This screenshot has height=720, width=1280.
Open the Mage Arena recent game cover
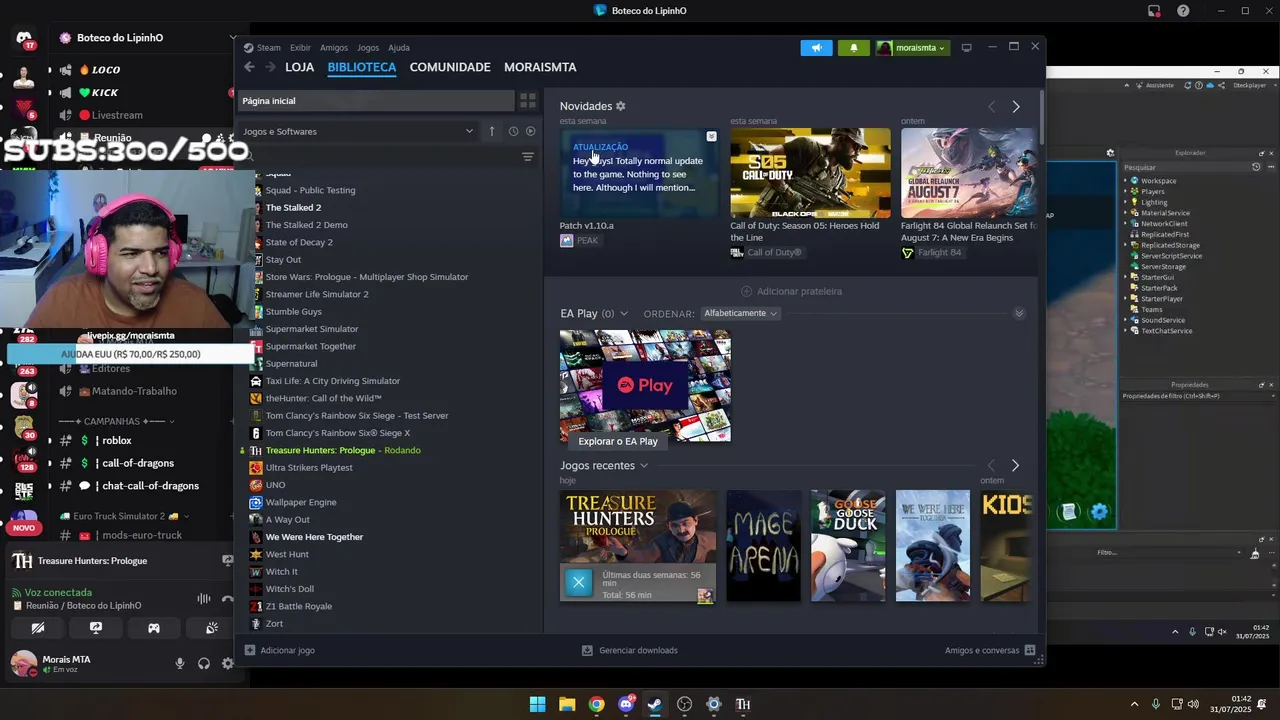click(763, 546)
